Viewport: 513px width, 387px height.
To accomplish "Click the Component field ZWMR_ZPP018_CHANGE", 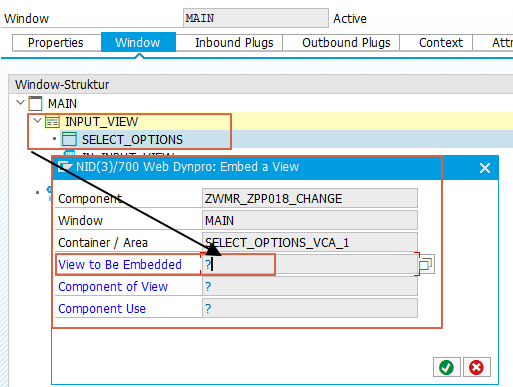I will 310,198.
